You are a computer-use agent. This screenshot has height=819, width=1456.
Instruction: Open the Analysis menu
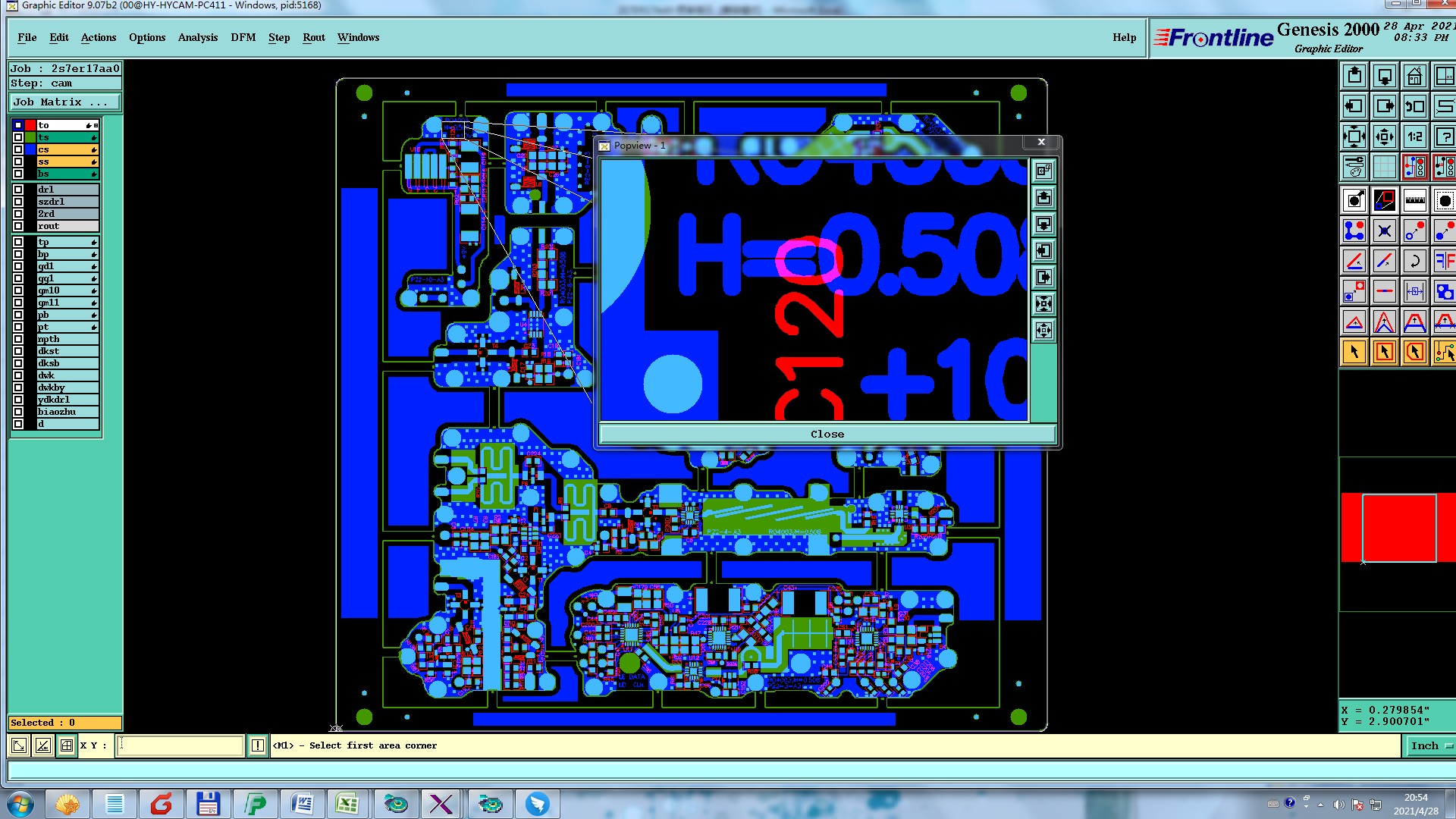[197, 38]
